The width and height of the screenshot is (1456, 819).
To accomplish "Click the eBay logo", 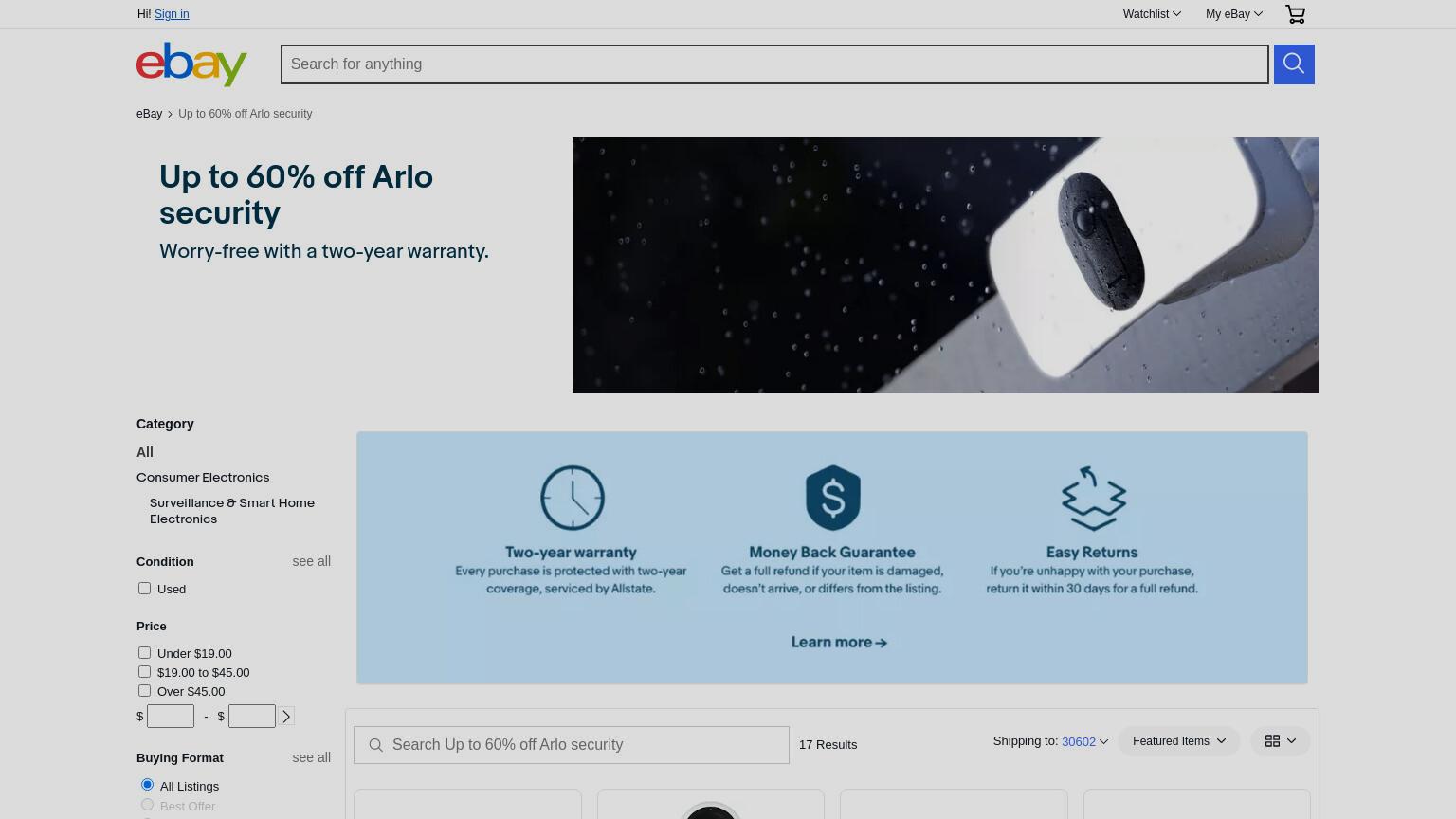I will coord(191,64).
